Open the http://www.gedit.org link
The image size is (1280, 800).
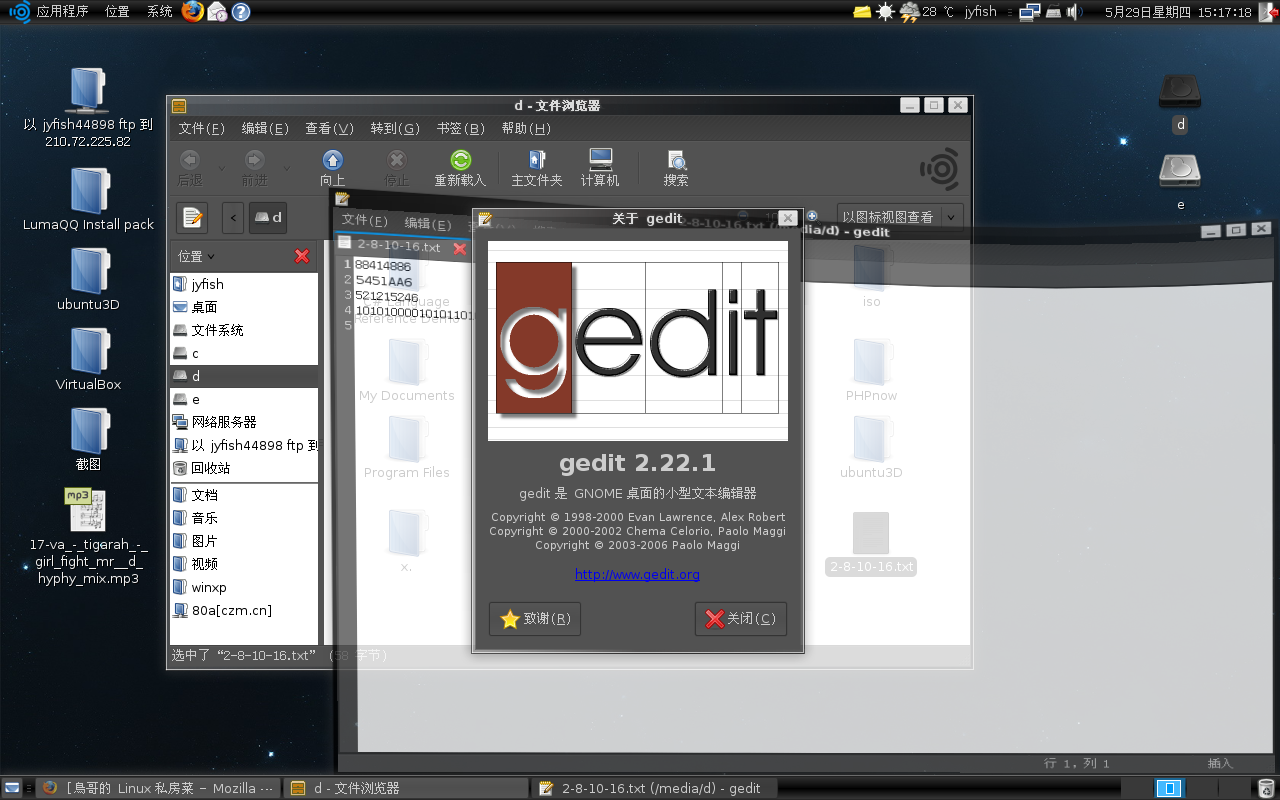tap(637, 574)
